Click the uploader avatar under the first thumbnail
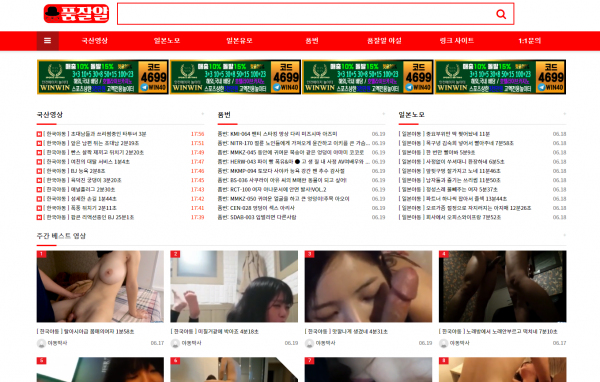 (x=41, y=343)
